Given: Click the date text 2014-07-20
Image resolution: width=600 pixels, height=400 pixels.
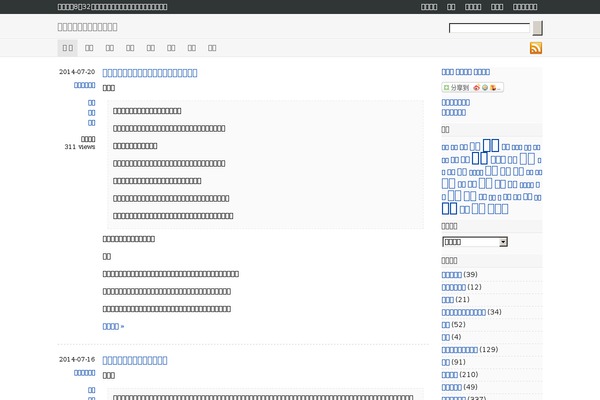Looking at the screenshot, I should (x=77, y=72).
